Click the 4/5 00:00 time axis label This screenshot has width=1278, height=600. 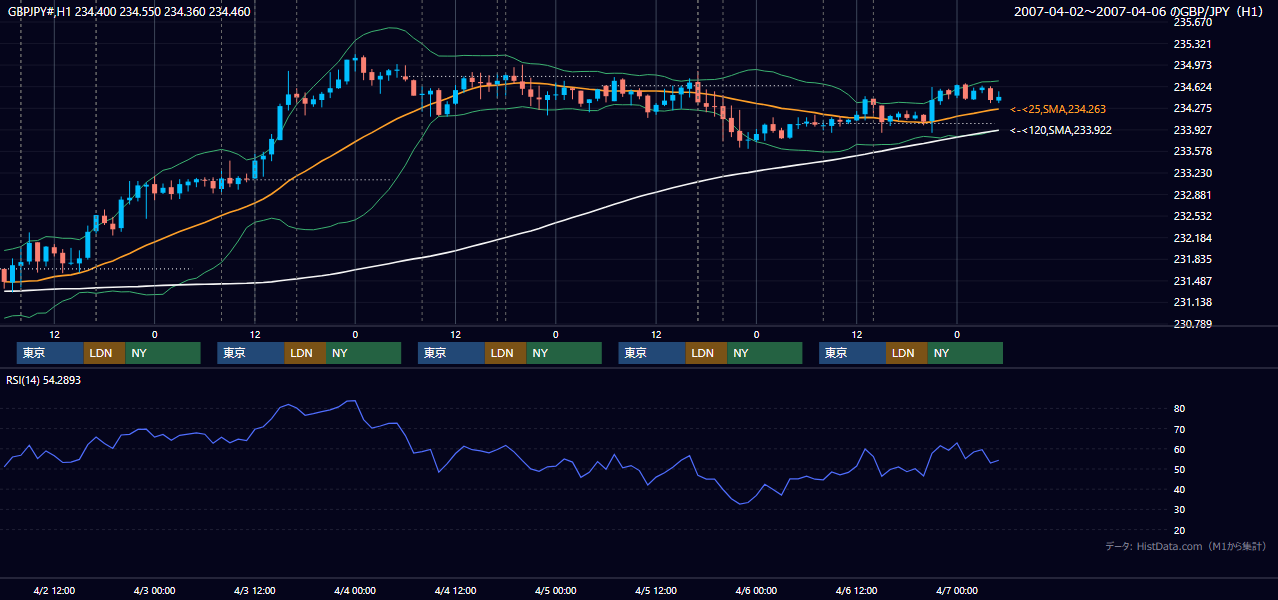pos(556,590)
